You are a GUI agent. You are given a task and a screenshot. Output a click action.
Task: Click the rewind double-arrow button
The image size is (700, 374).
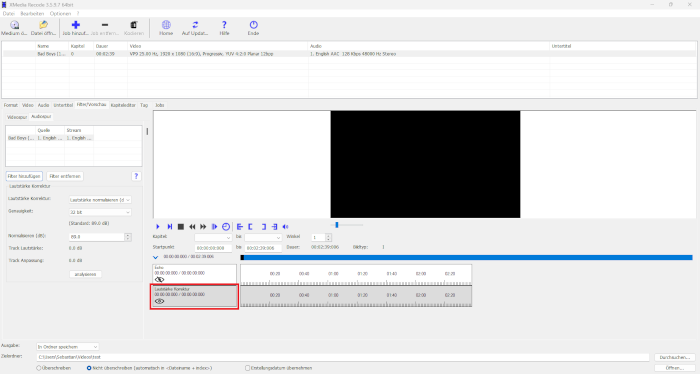coord(192,227)
